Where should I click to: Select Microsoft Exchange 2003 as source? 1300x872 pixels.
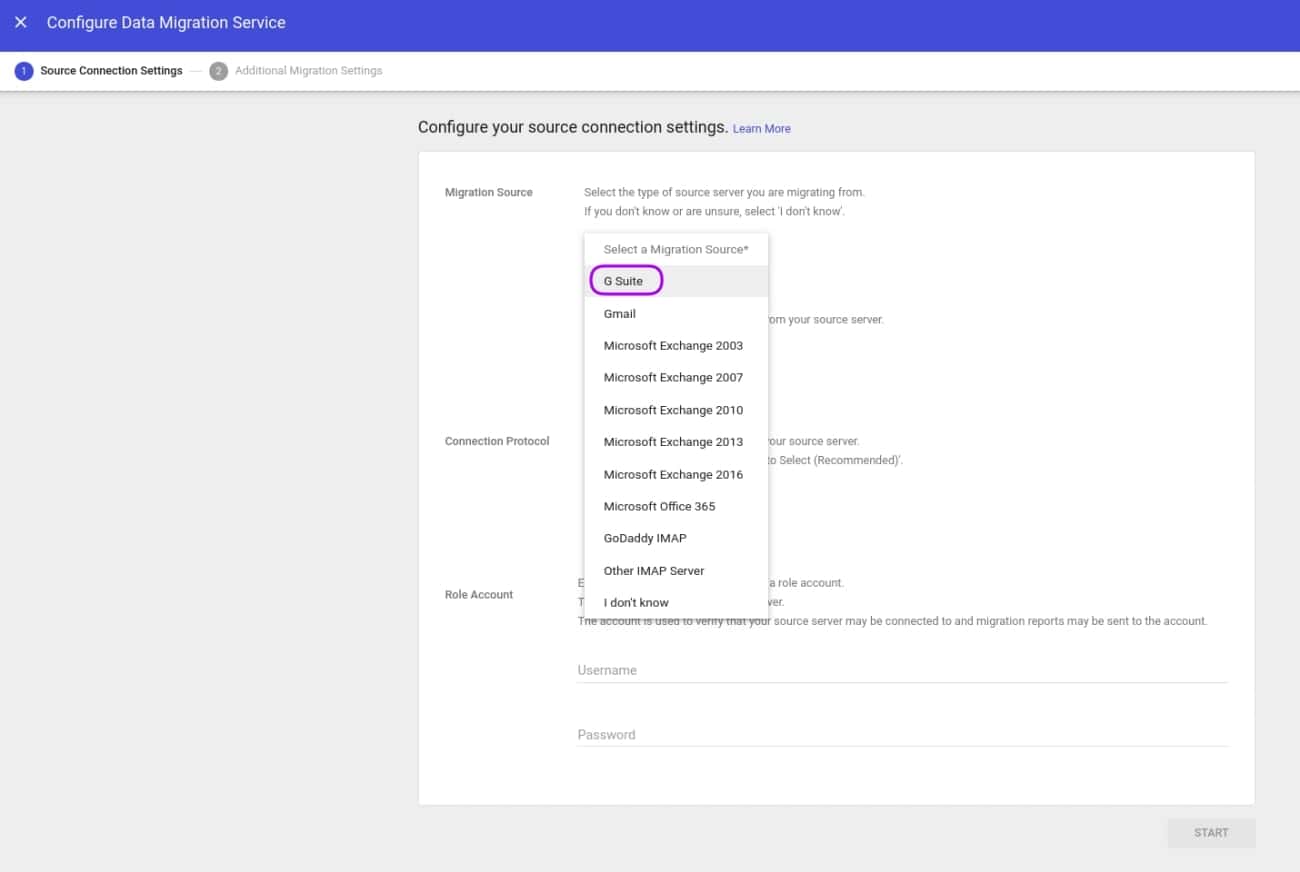673,345
